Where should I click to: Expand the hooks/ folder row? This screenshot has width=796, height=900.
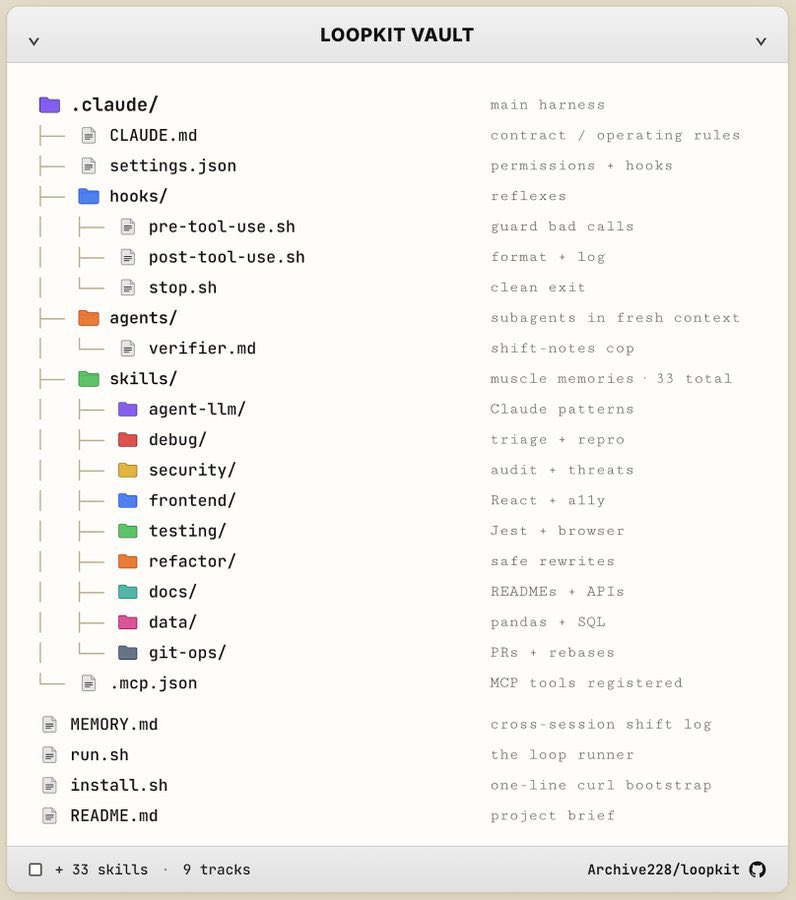pyautogui.click(x=138, y=196)
